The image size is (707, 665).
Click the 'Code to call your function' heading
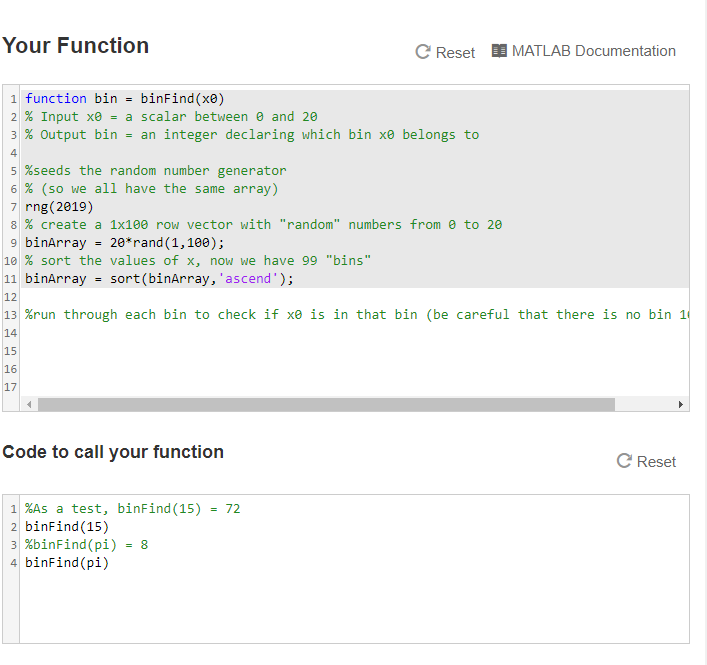pyautogui.click(x=113, y=452)
